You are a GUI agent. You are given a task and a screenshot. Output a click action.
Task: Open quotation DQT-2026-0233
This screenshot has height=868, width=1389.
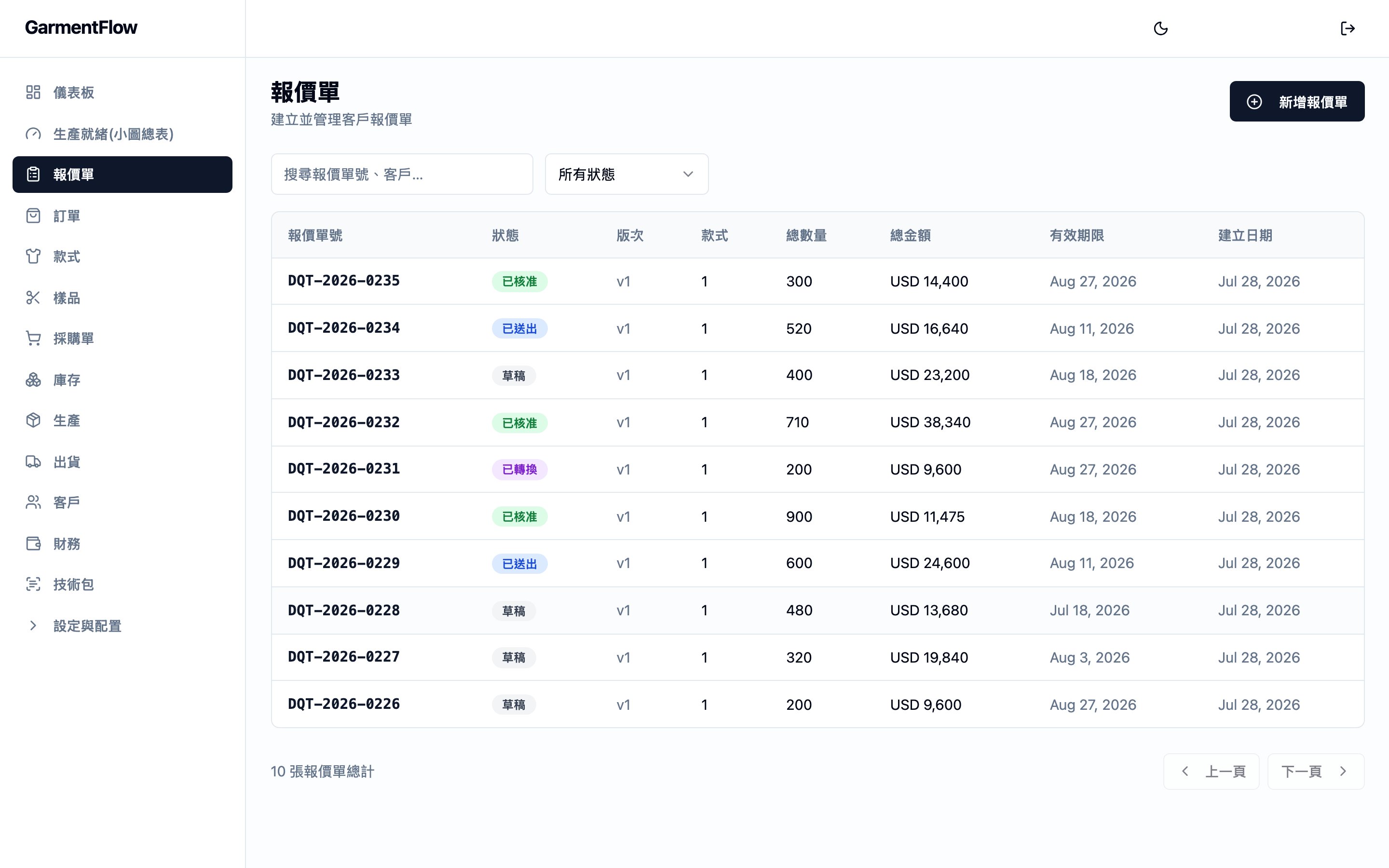point(344,375)
